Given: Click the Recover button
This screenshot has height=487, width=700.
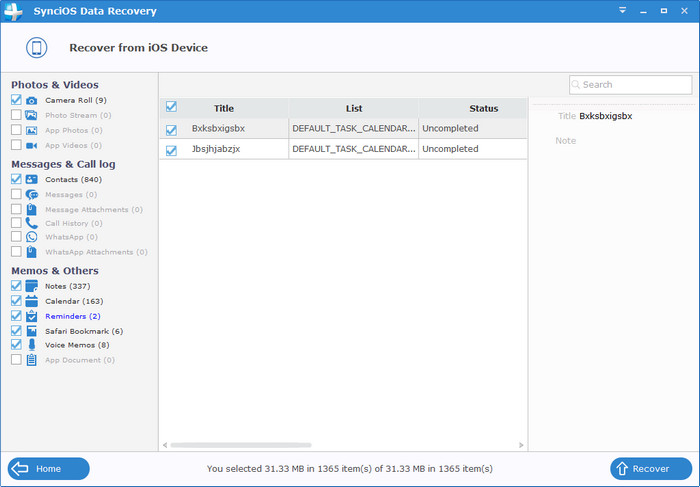Looking at the screenshot, I should [x=651, y=469].
